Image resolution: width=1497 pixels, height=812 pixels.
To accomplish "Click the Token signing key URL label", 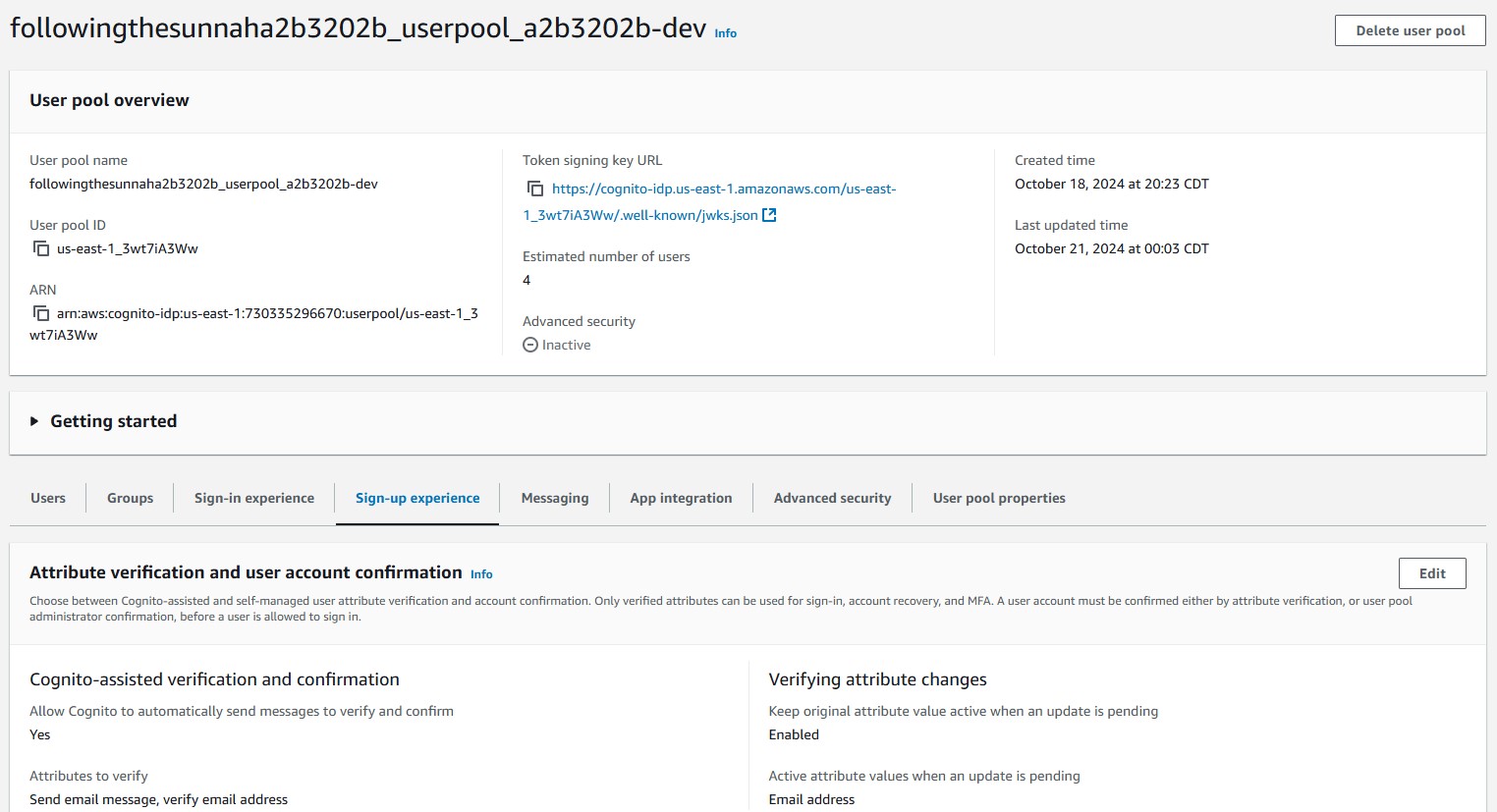I will (592, 160).
